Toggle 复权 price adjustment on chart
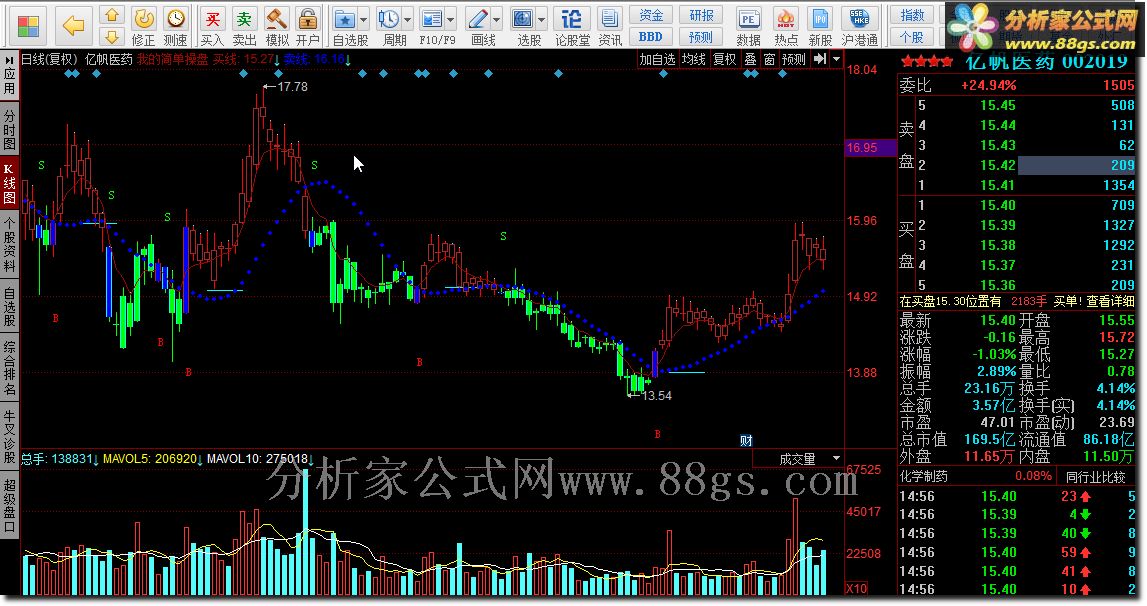This screenshot has height=606, width=1147. point(724,59)
